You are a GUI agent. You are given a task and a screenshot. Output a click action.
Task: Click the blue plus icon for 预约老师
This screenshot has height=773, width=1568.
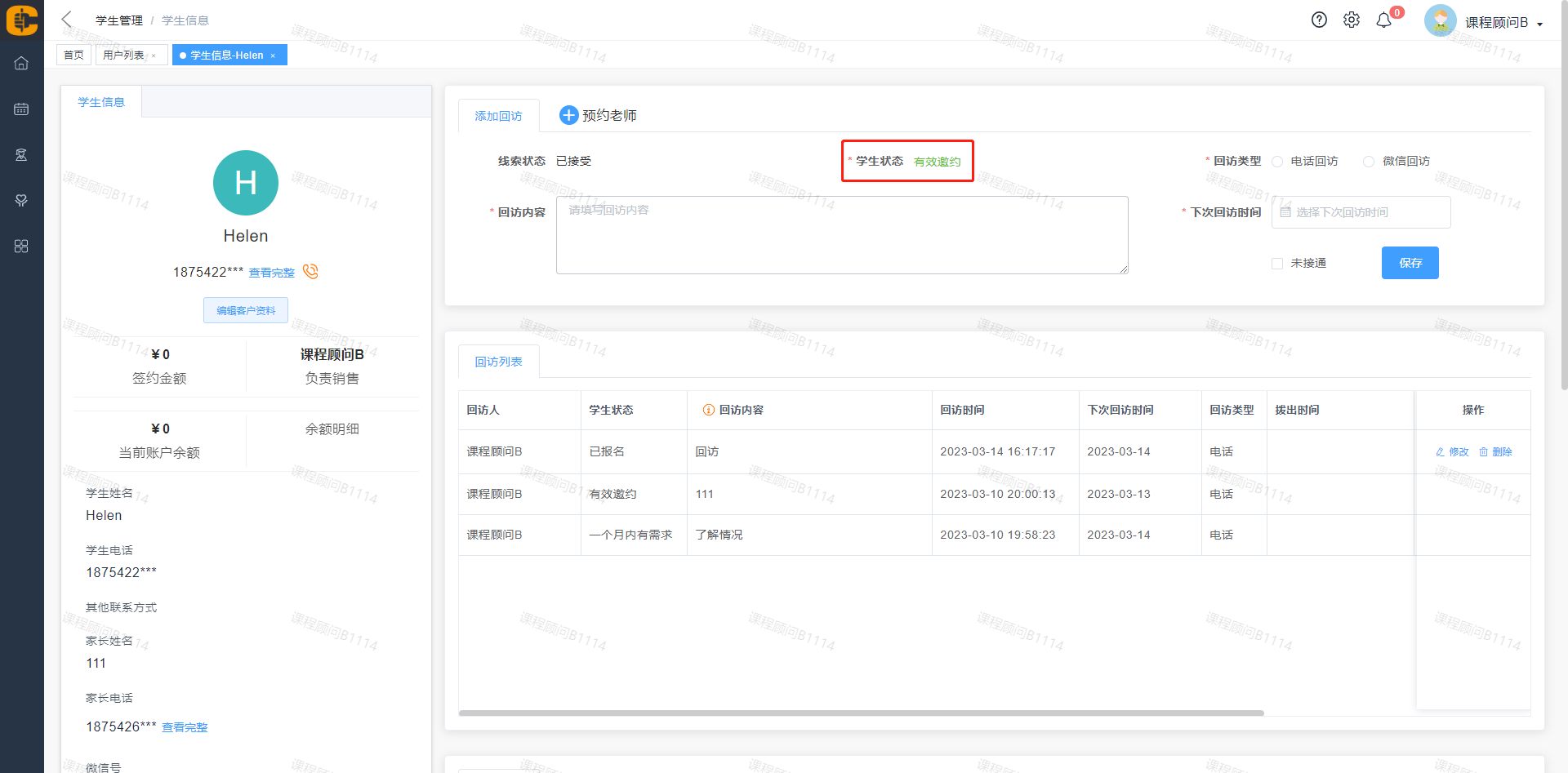tap(568, 116)
